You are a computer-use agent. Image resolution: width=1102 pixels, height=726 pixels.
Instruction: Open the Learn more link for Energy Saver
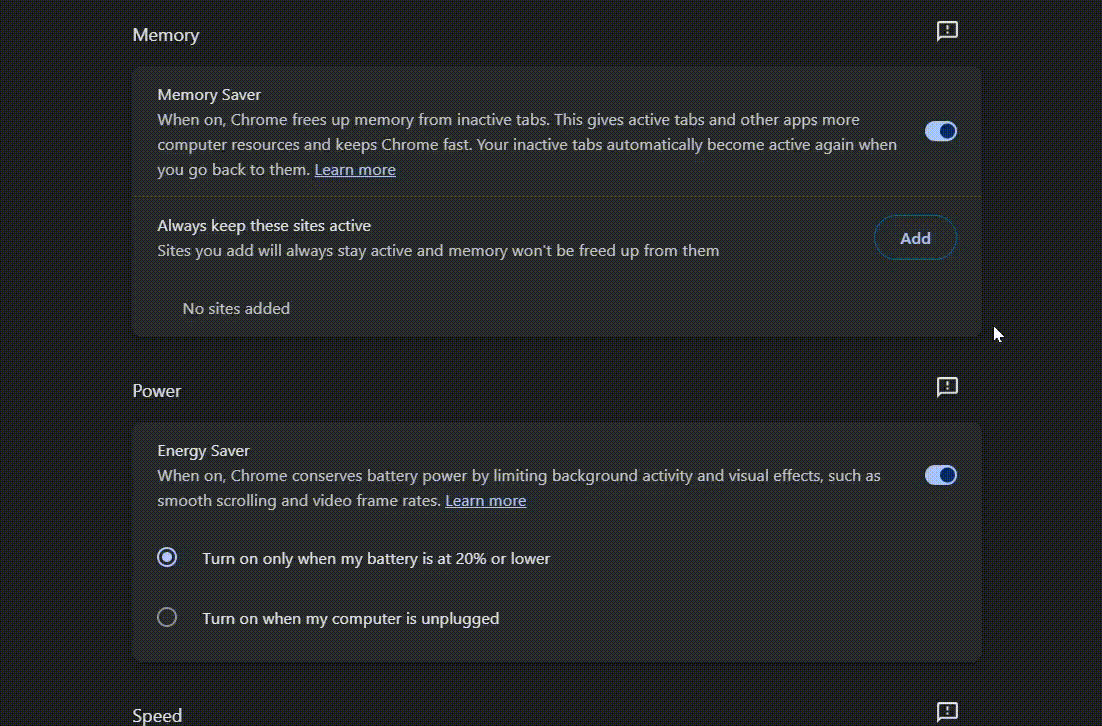click(485, 501)
